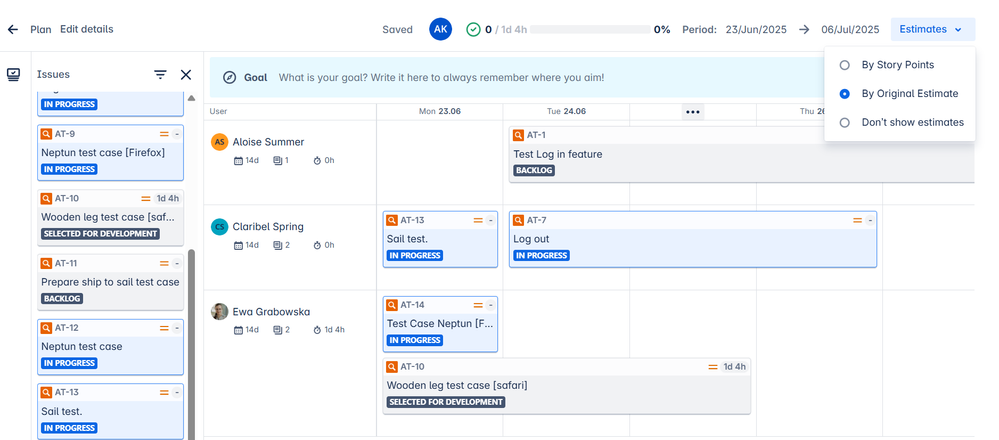Open the end date 06/Jul/2025 picker
This screenshot has height=440, width=999.
(850, 29)
